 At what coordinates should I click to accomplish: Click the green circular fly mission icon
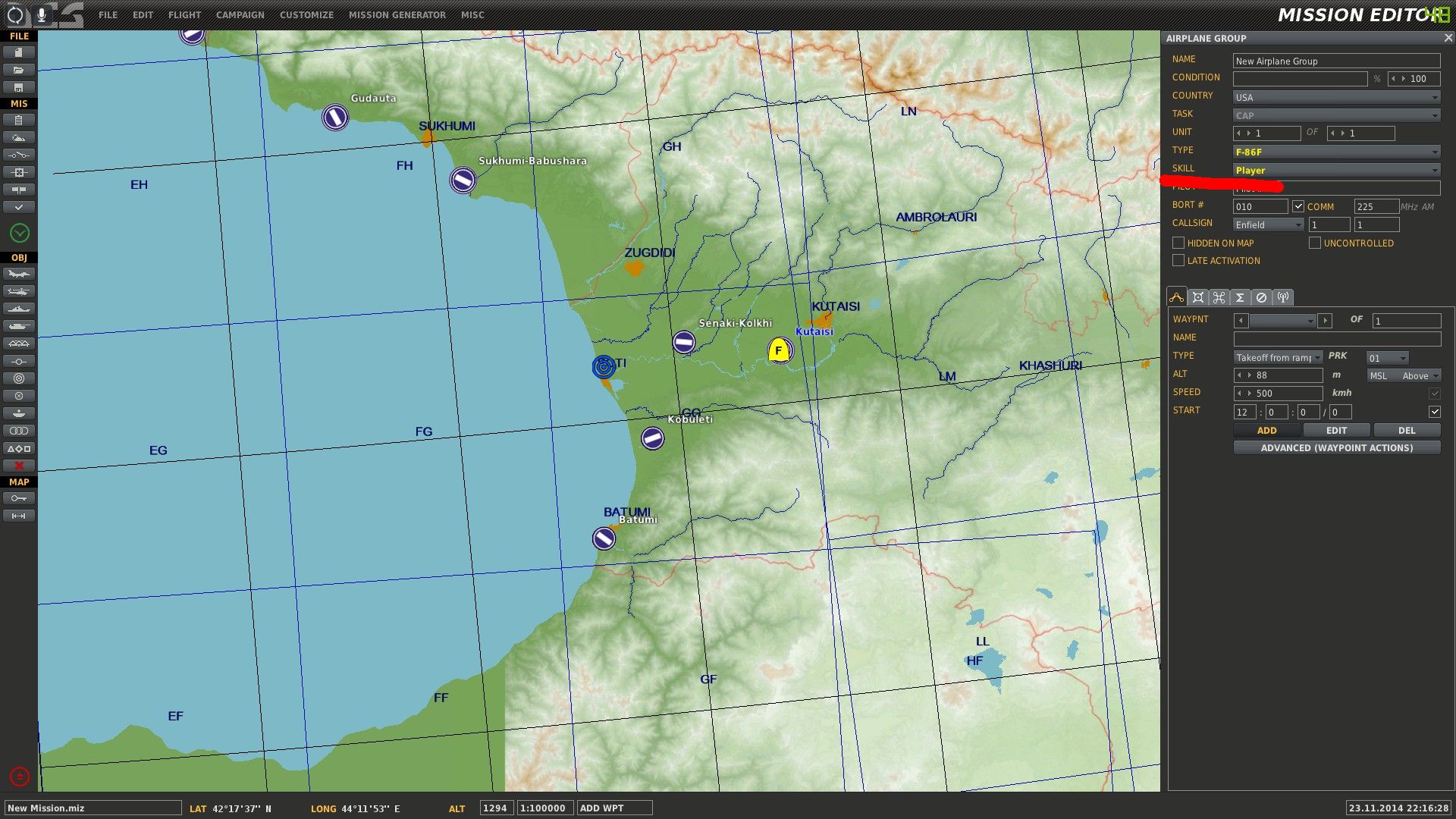pos(20,233)
